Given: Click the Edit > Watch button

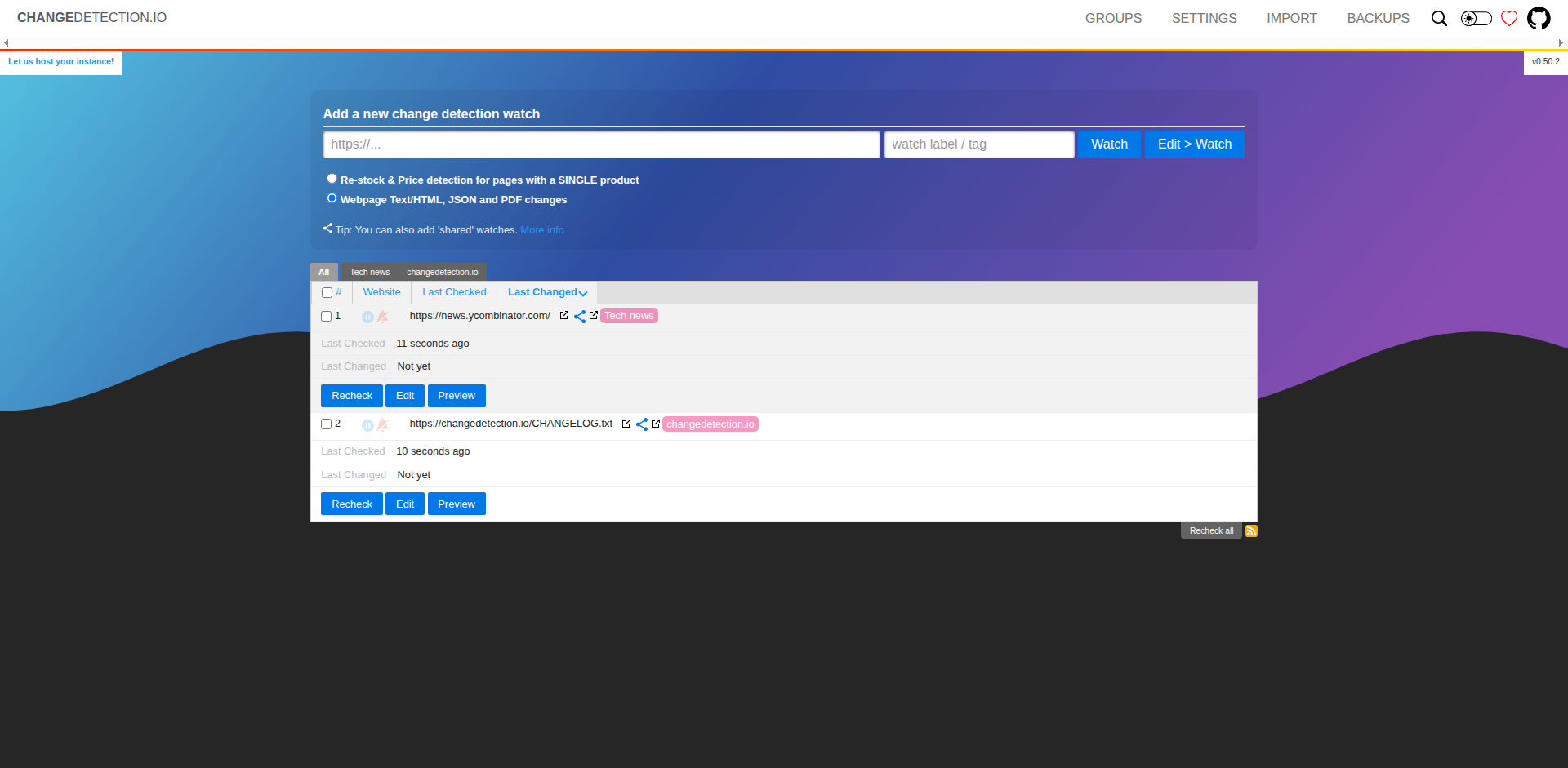Looking at the screenshot, I should 1194,144.
